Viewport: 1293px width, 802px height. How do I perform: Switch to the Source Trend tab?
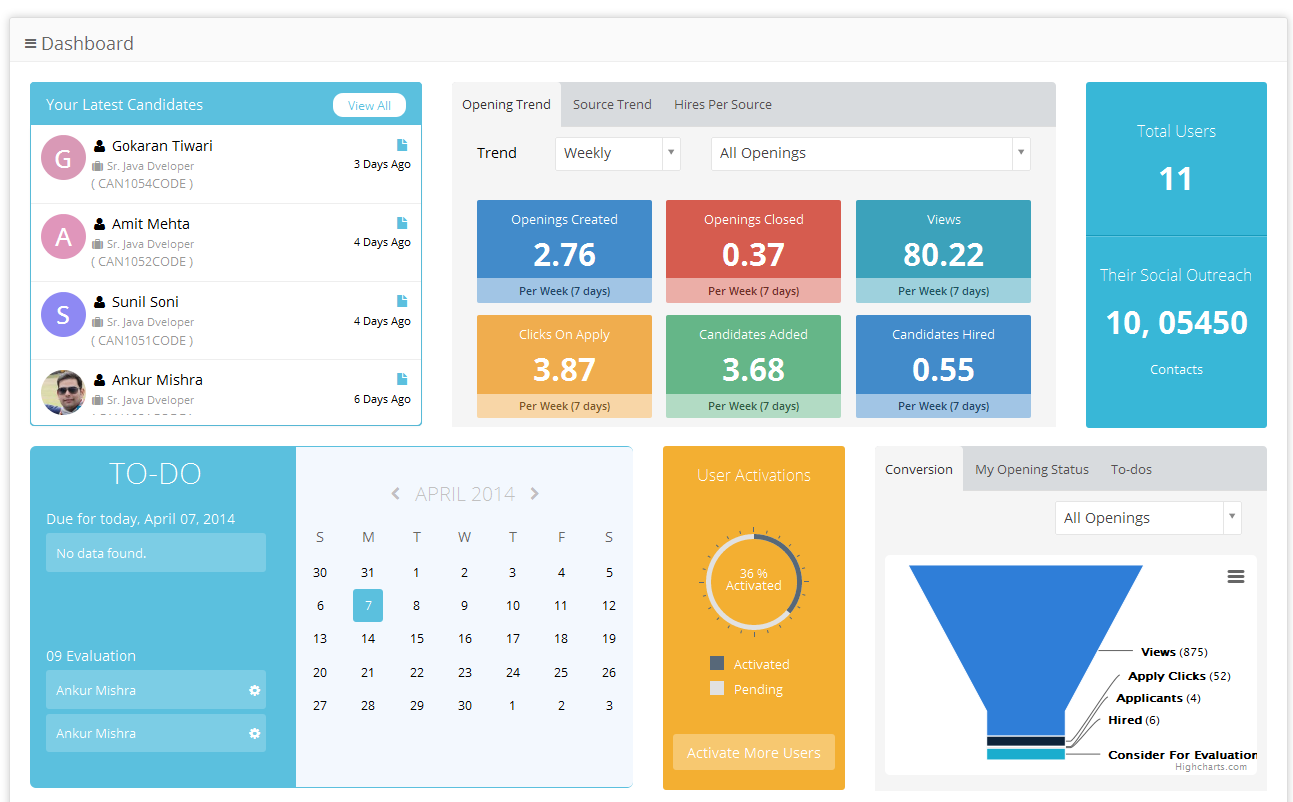click(612, 105)
